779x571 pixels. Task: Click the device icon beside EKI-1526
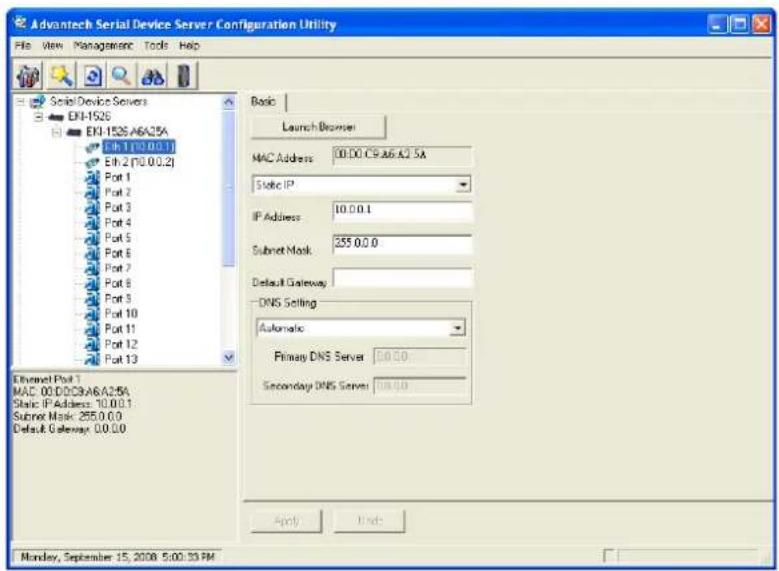[56, 117]
